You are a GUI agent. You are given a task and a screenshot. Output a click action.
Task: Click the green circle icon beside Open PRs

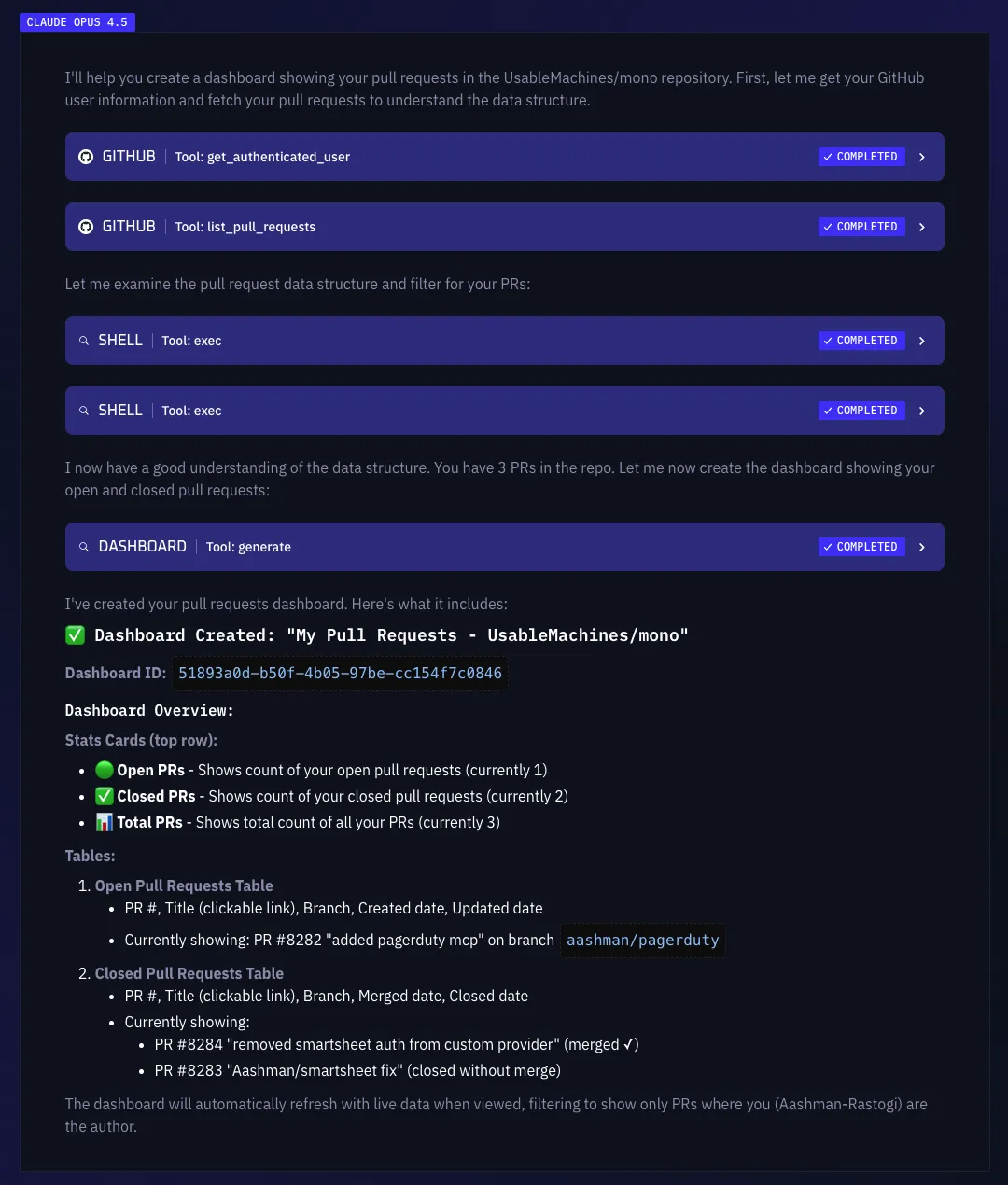tap(104, 770)
